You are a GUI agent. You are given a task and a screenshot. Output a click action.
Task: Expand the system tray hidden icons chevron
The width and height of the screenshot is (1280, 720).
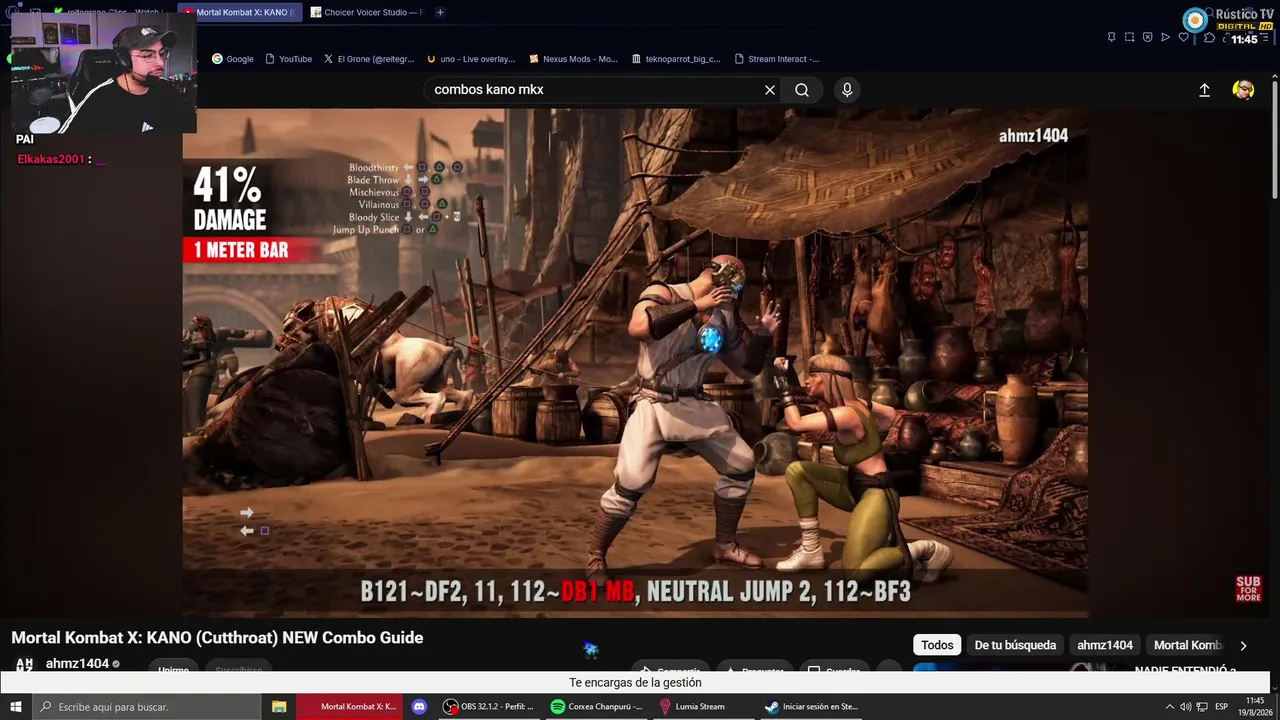tap(1170, 707)
